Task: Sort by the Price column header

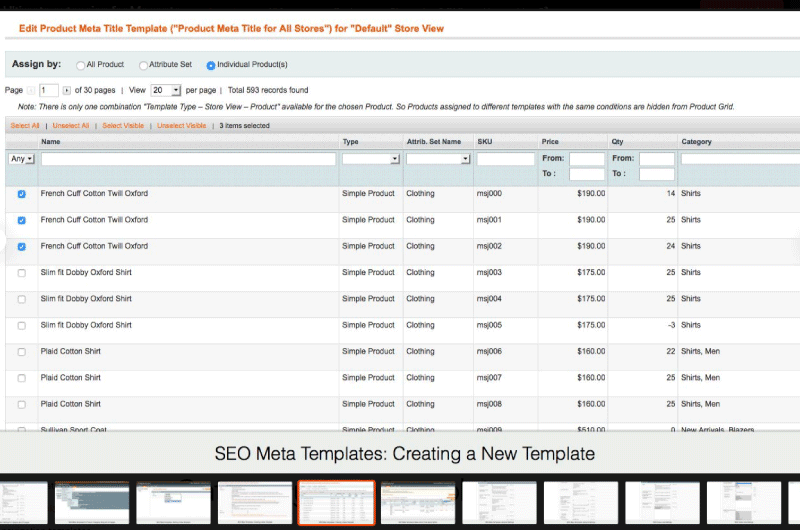Action: coord(550,142)
